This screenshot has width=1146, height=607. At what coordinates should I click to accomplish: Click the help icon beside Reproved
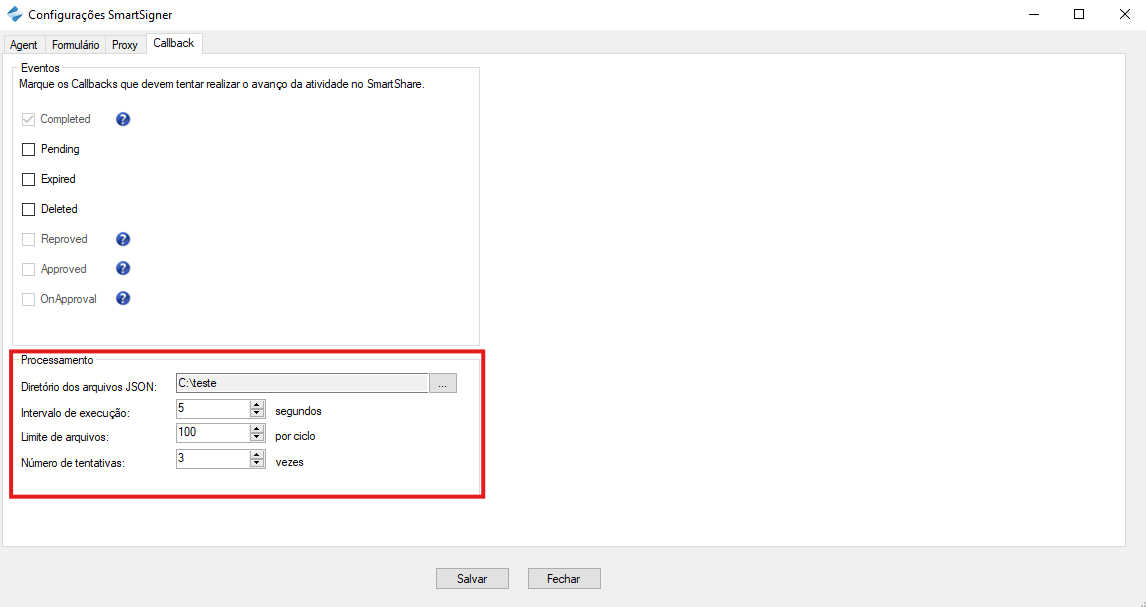click(123, 239)
